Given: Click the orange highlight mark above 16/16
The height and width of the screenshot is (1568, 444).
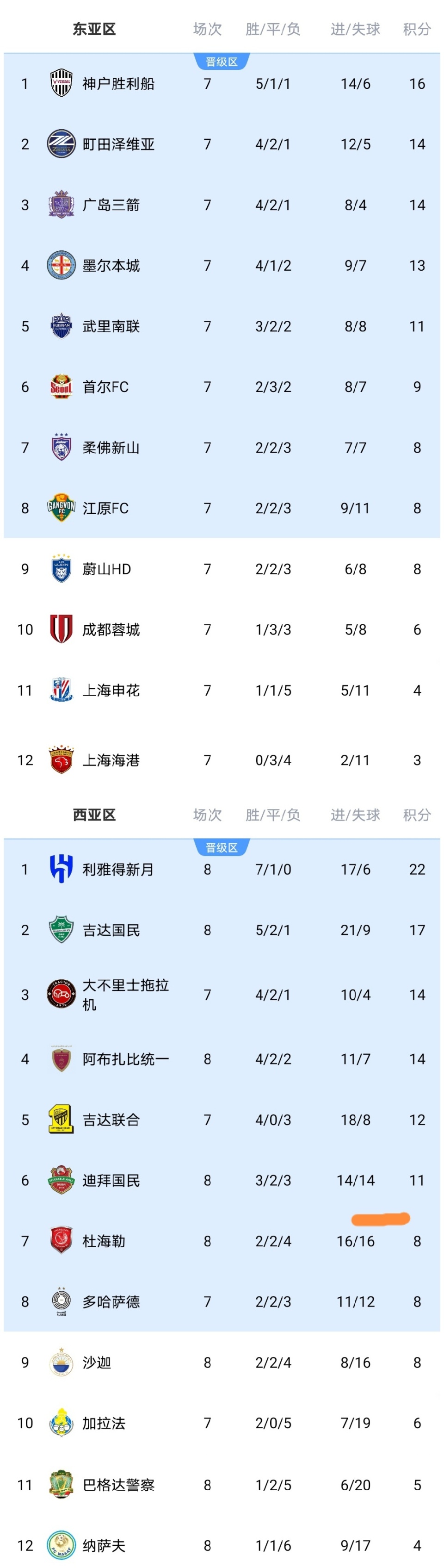Looking at the screenshot, I should [x=381, y=1219].
